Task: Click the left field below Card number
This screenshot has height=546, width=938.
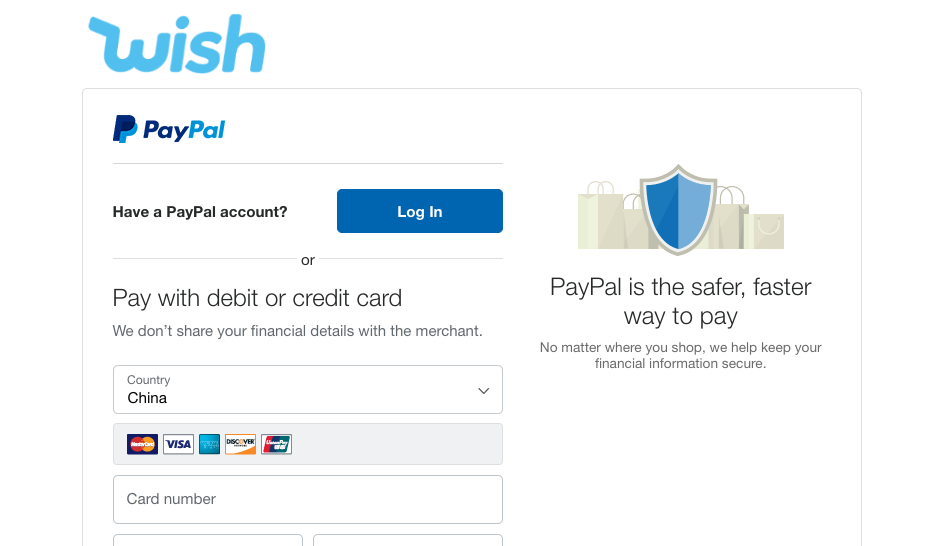Action: pyautogui.click(x=208, y=540)
